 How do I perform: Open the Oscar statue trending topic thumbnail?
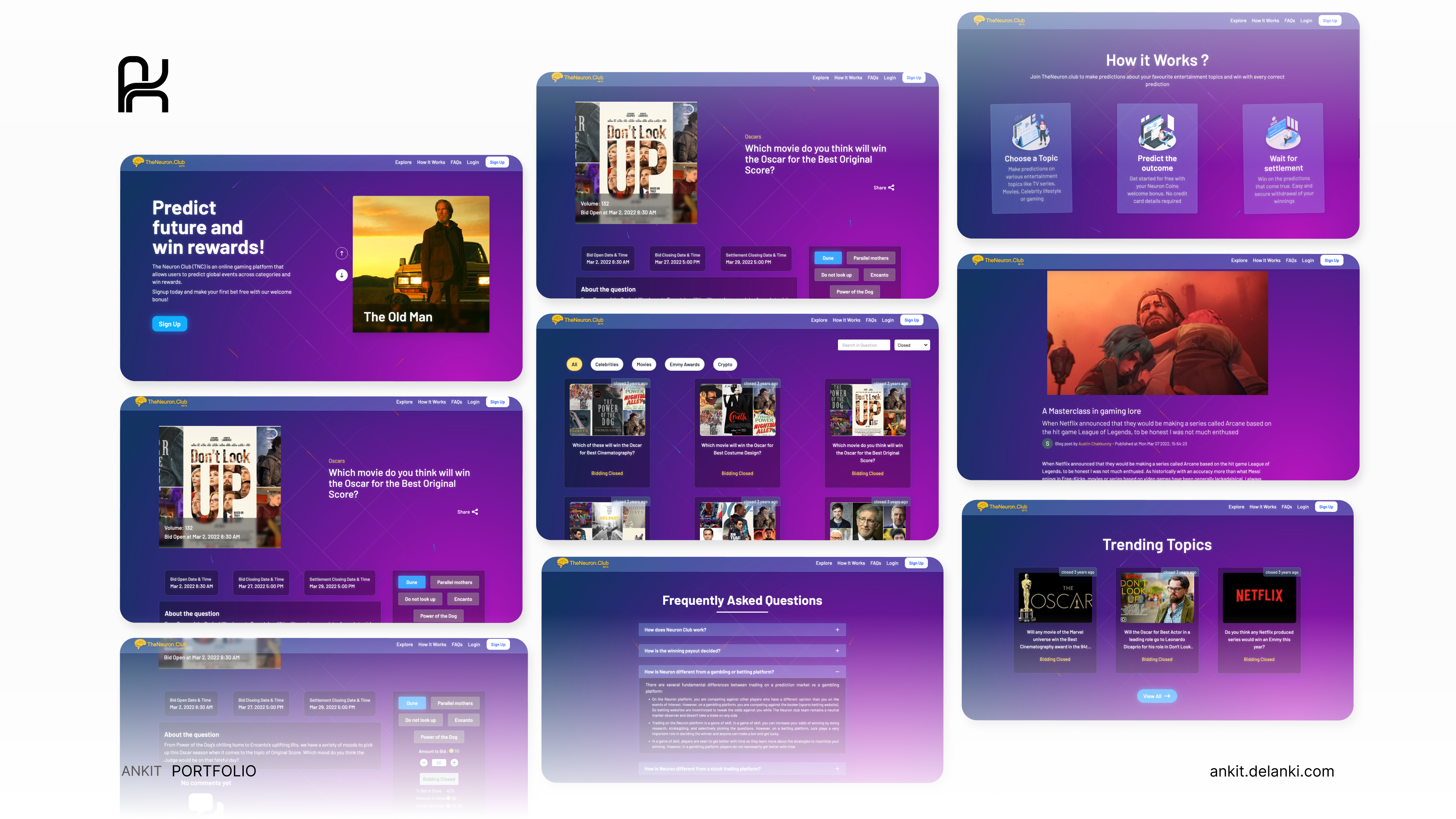tap(1055, 598)
